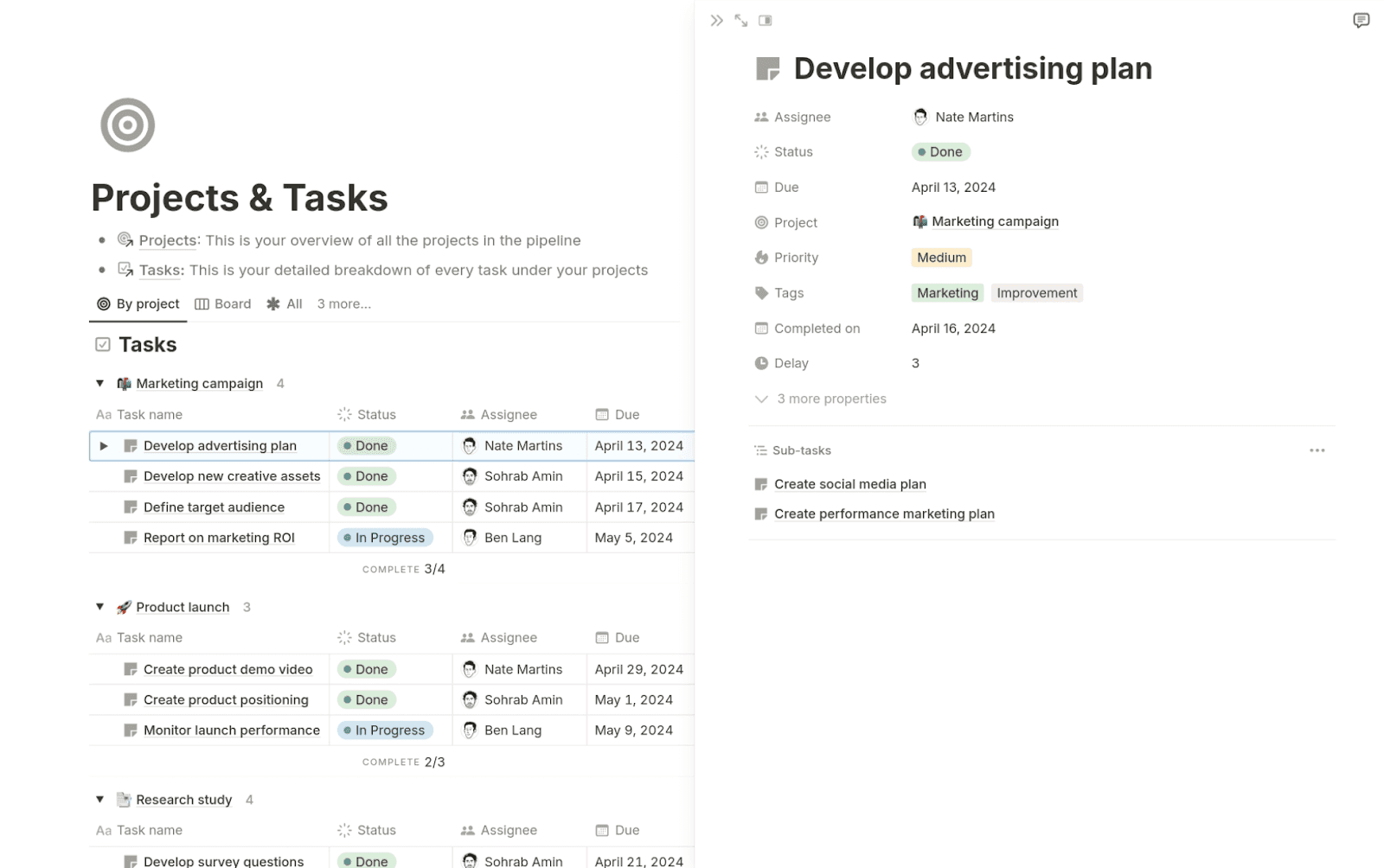Expand the Develop advertising plan row toggle
The height and width of the screenshot is (868, 1384).
104,445
